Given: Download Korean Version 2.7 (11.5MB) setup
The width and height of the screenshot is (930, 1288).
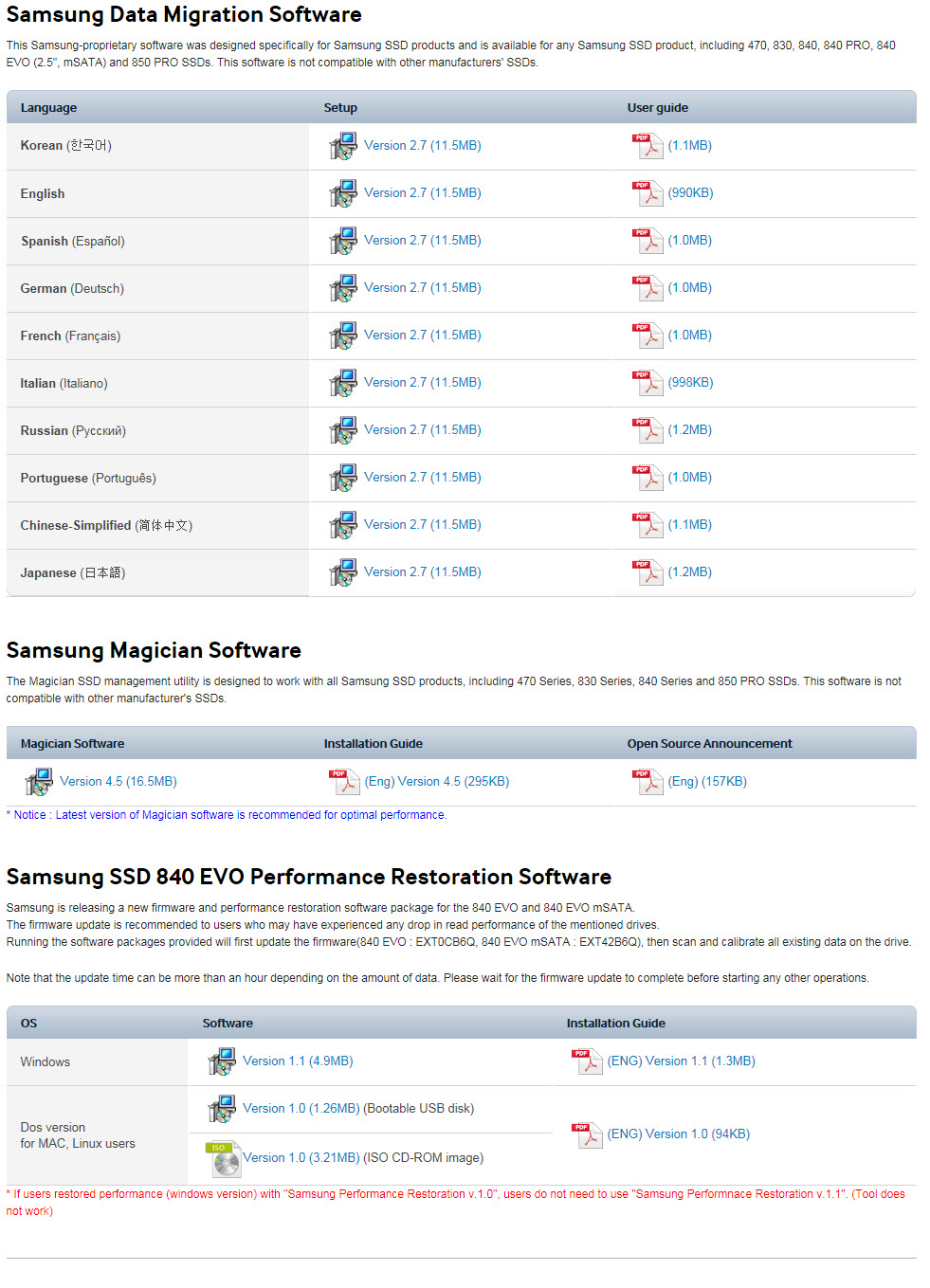Looking at the screenshot, I should [423, 145].
